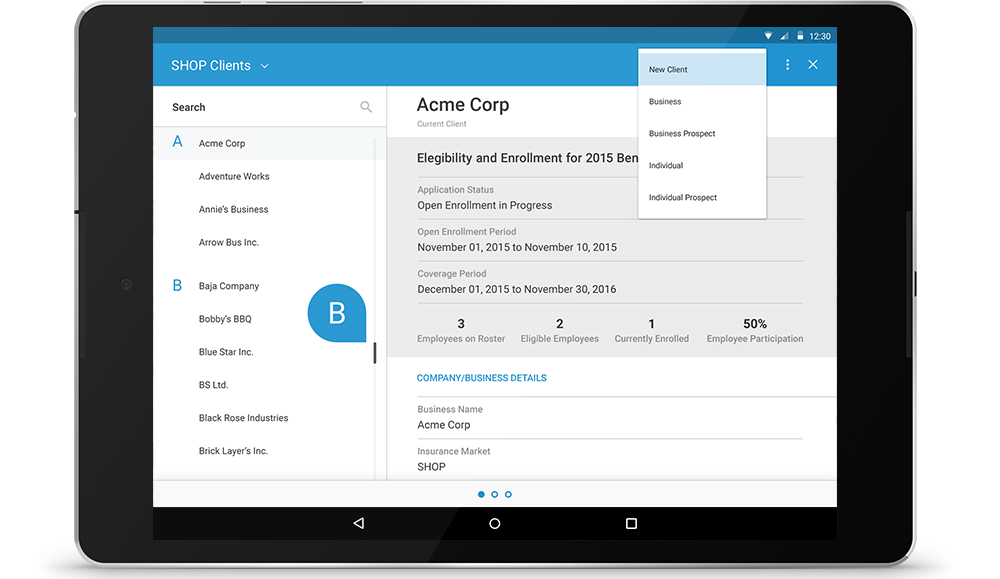Screen dimensions: 1000x579
Task: Tap the blue B scroll index bubble
Action: pyautogui.click(x=337, y=313)
